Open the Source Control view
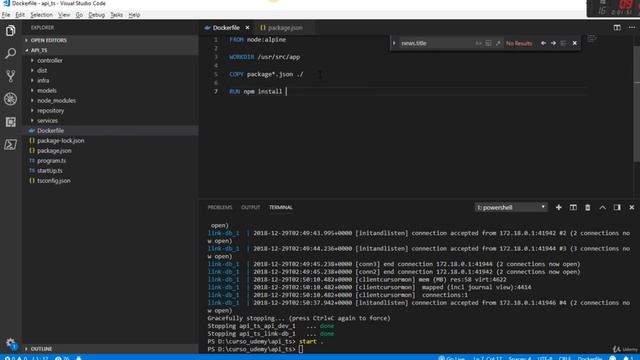 click(x=10, y=76)
